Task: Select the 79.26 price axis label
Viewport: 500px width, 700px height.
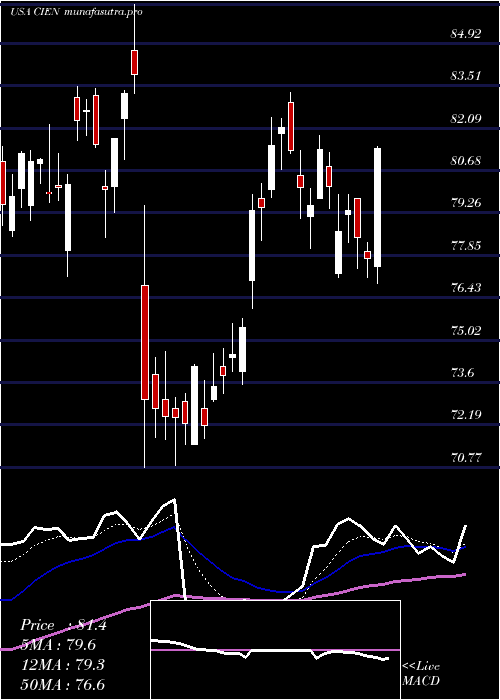Action: pyautogui.click(x=466, y=203)
